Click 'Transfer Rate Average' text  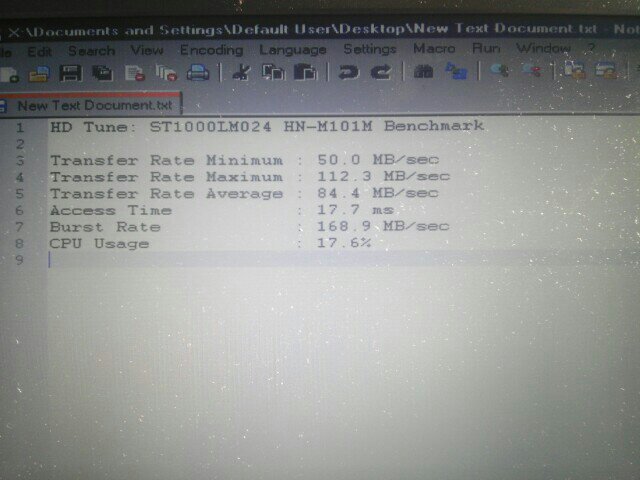167,193
